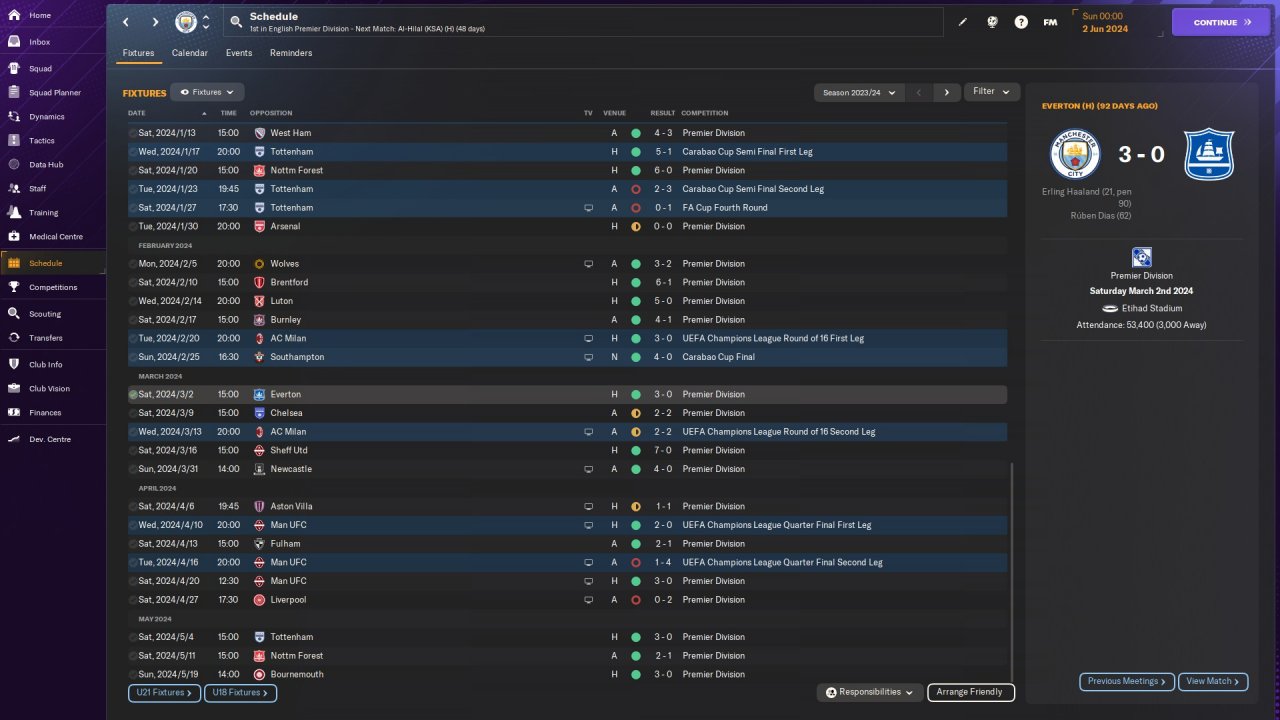Select the Schedule sidebar item

[53, 263]
